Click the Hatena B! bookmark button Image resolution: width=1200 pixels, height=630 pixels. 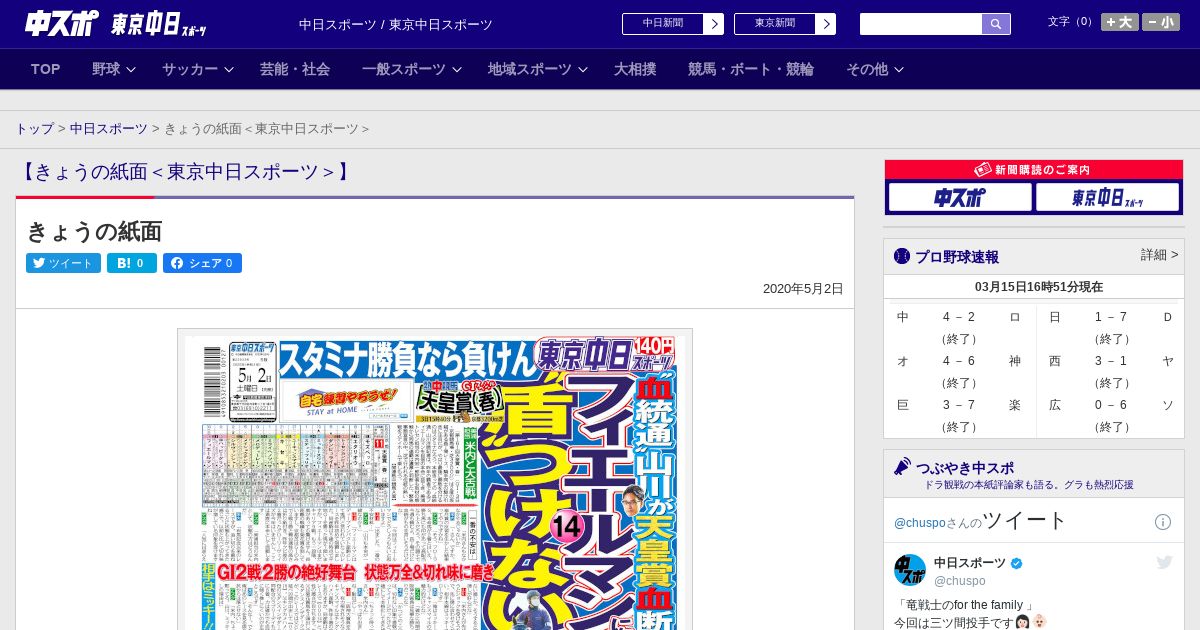pos(132,263)
